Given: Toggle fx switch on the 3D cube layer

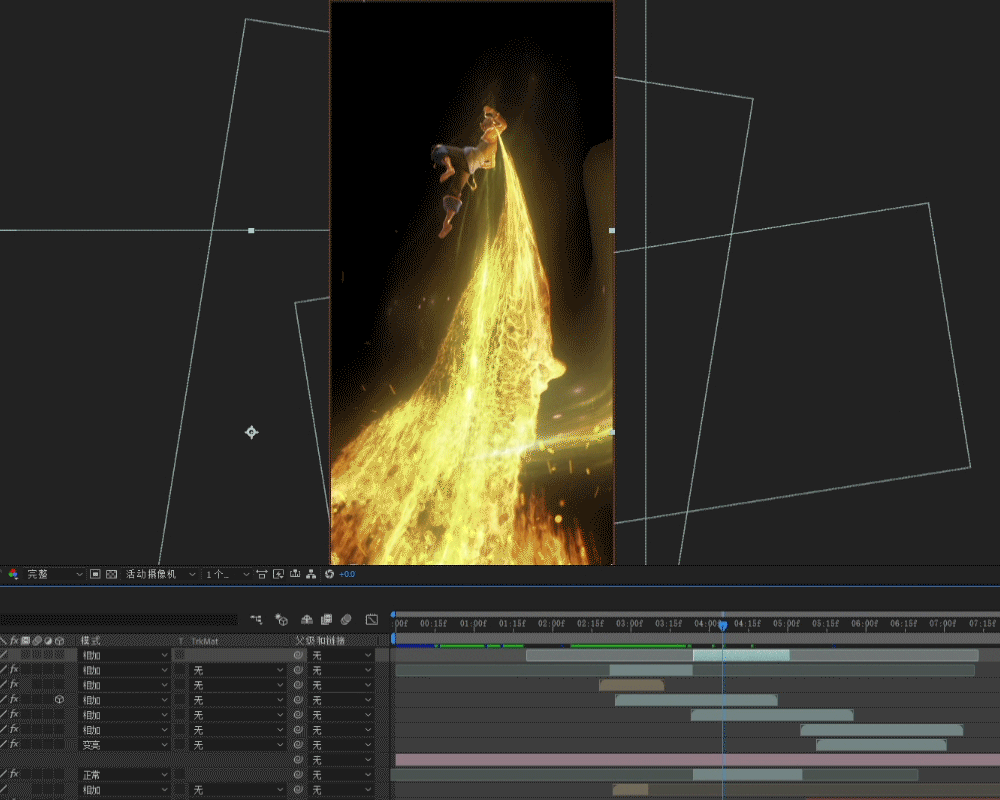Looking at the screenshot, I should coord(14,700).
